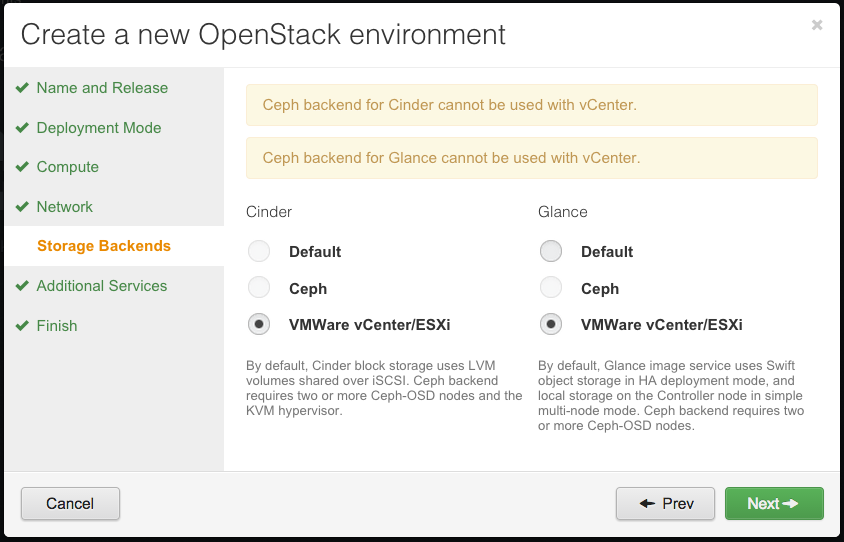Click the checkmark icon beside Network
The image size is (844, 542).
click(22, 207)
